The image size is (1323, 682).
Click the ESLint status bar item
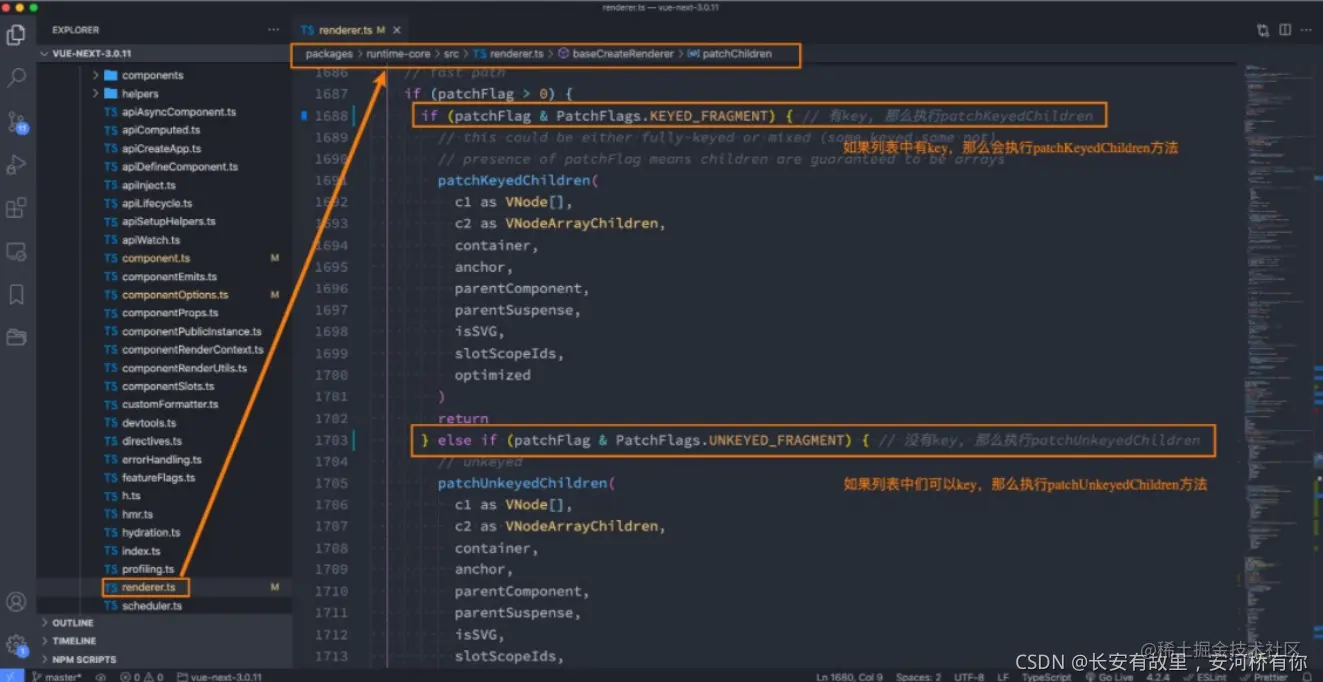[1204, 677]
